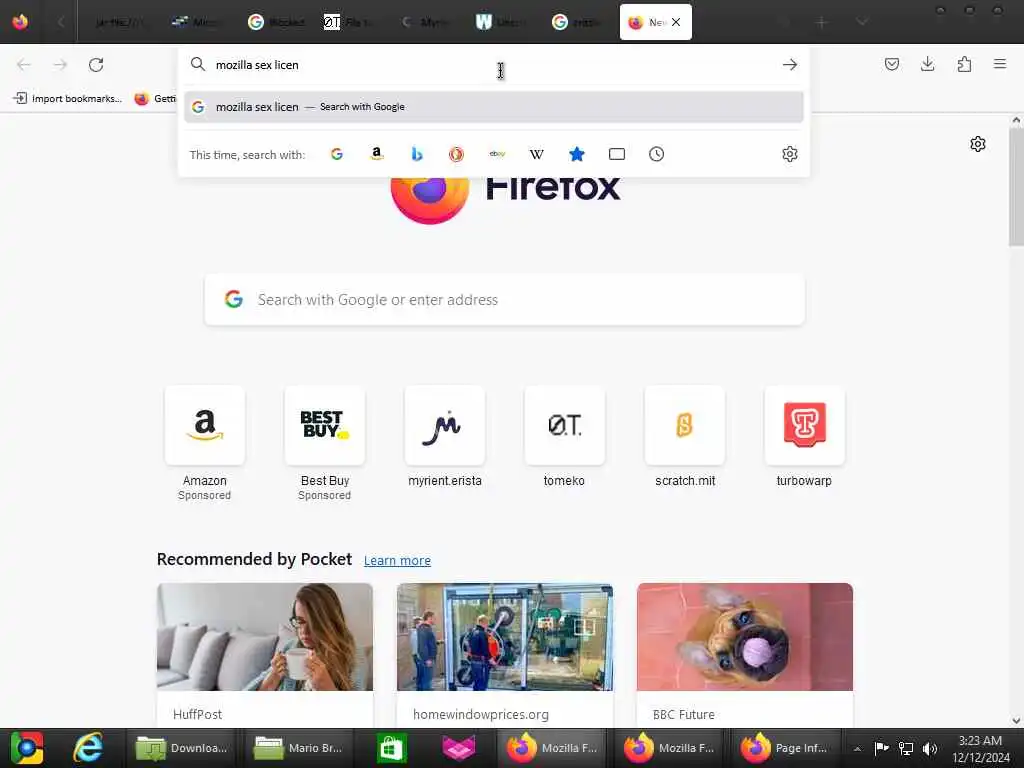This screenshot has height=768, width=1024.
Task: Search this time with Bing icon
Action: click(417, 154)
